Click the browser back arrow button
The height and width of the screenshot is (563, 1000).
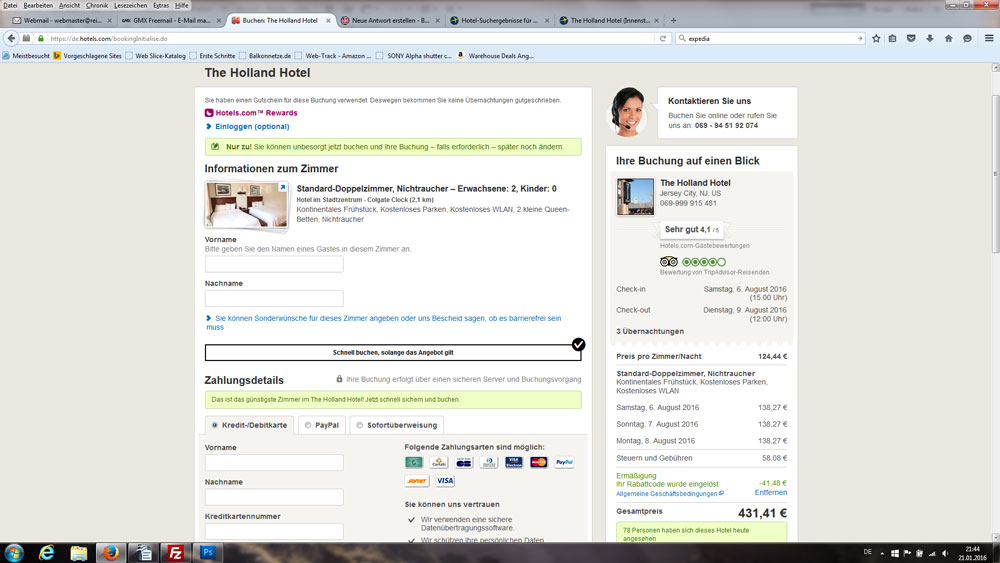pos(11,38)
